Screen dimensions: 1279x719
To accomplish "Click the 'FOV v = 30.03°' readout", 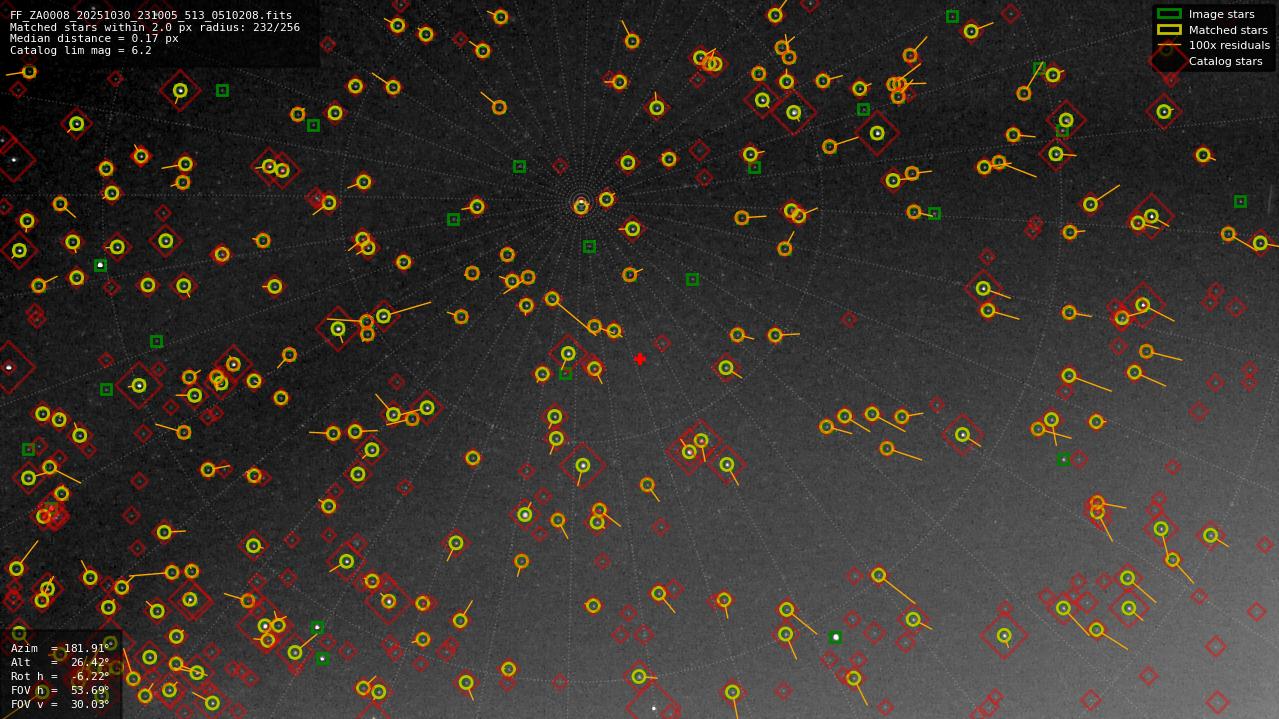I will [x=60, y=704].
